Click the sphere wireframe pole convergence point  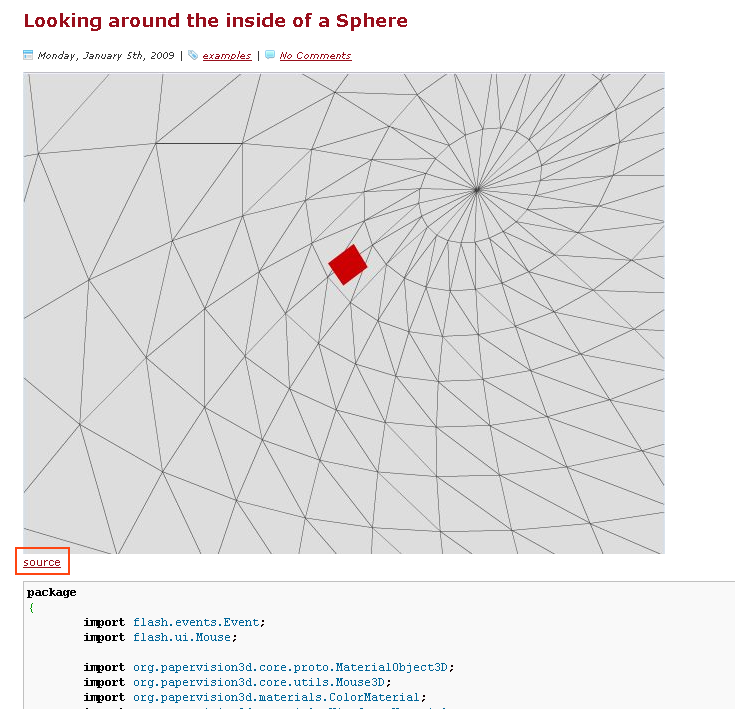coord(477,189)
